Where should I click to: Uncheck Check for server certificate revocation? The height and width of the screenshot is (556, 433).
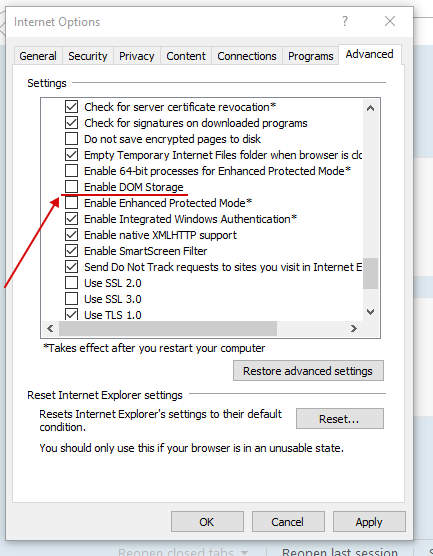71,107
